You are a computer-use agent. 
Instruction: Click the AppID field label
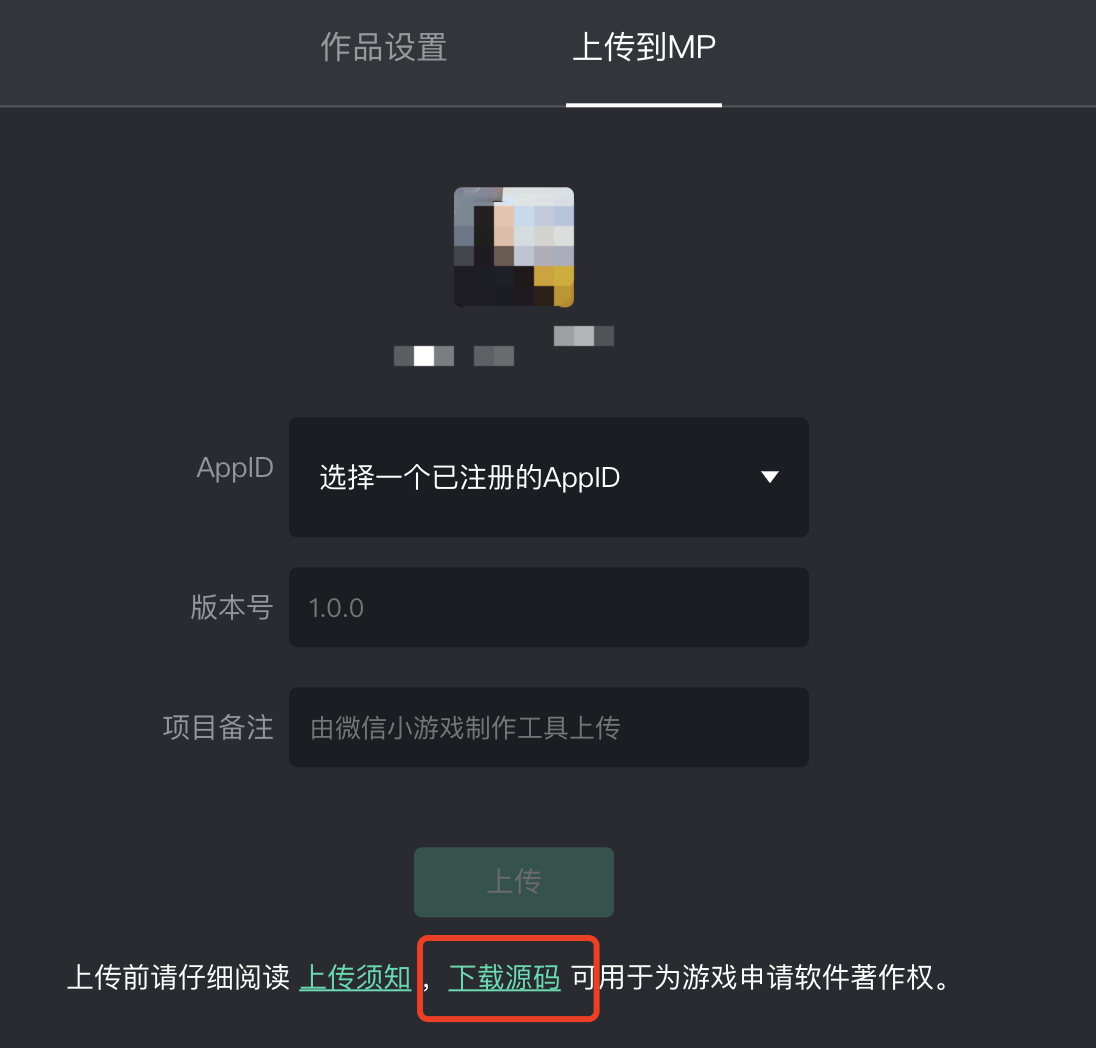tap(235, 468)
